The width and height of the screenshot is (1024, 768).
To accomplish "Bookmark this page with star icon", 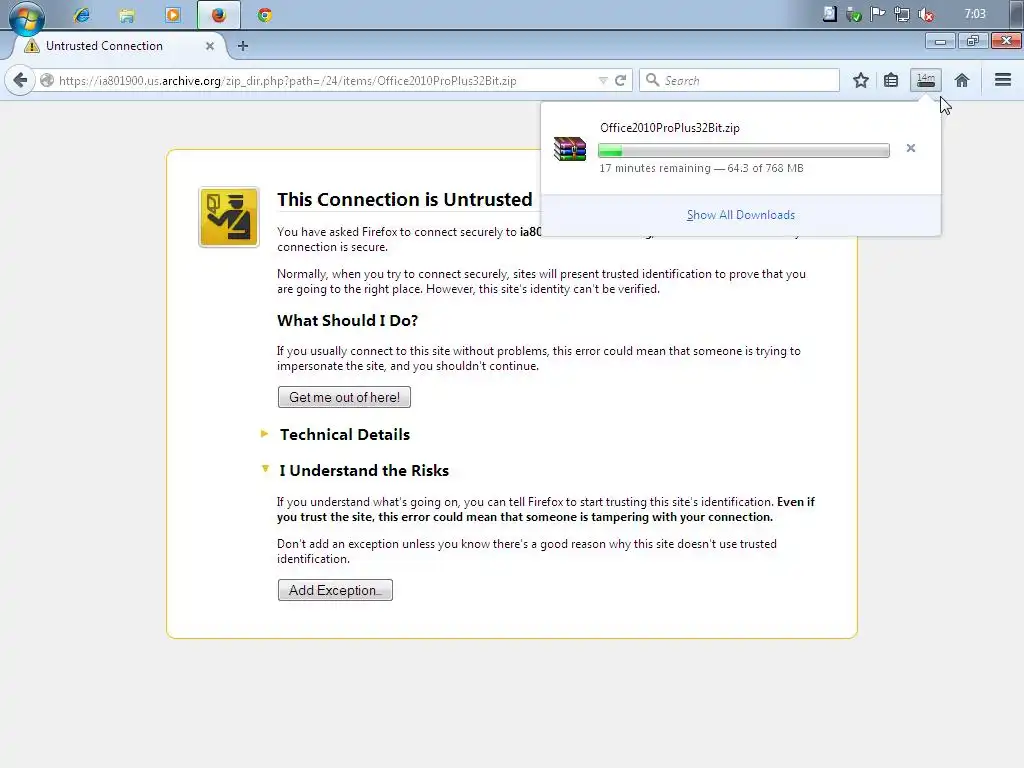I will coord(861,80).
